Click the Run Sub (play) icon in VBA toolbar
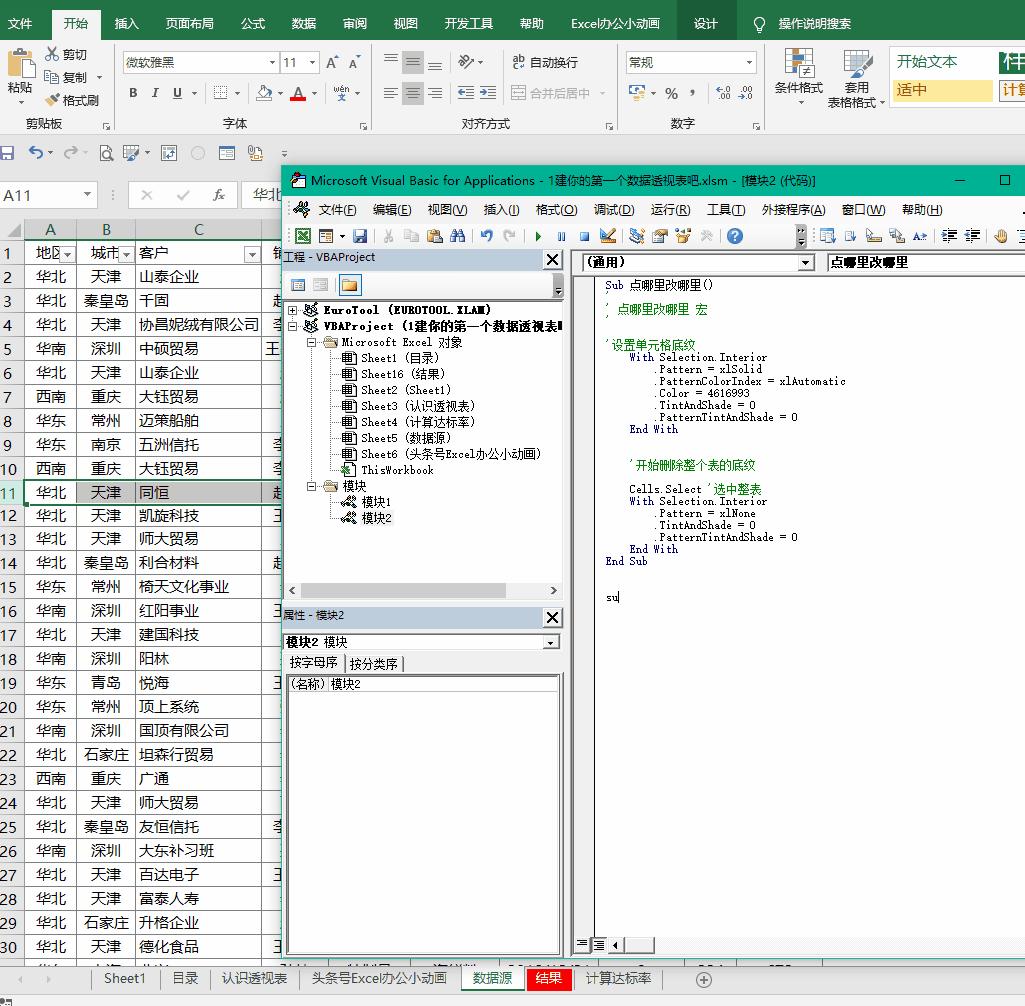The height and width of the screenshot is (1006, 1025). pyautogui.click(x=538, y=236)
